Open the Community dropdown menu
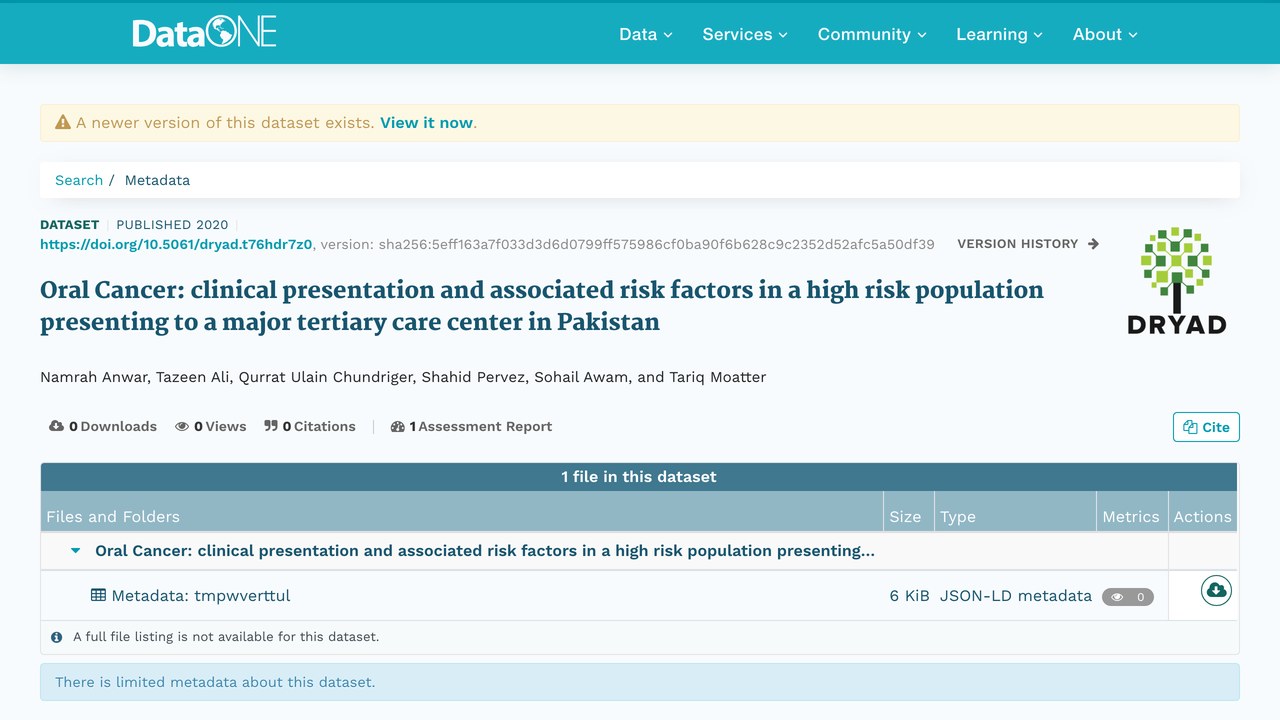The height and width of the screenshot is (720, 1280). pos(872,34)
